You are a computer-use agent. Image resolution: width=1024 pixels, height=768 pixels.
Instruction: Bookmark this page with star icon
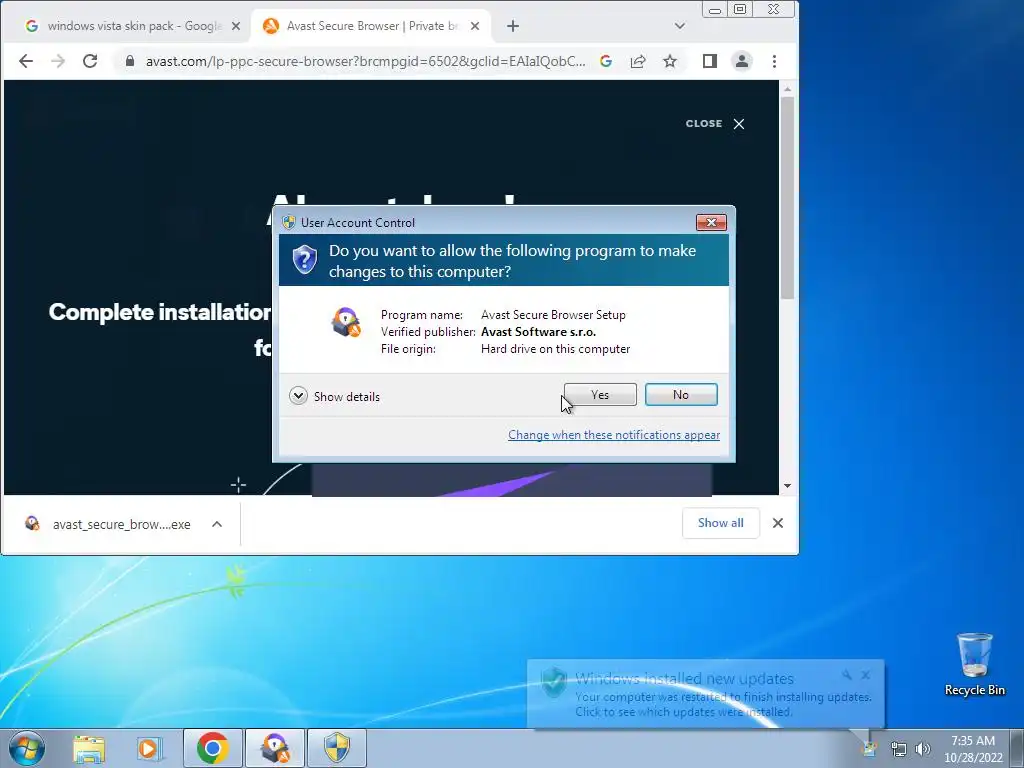tap(670, 61)
